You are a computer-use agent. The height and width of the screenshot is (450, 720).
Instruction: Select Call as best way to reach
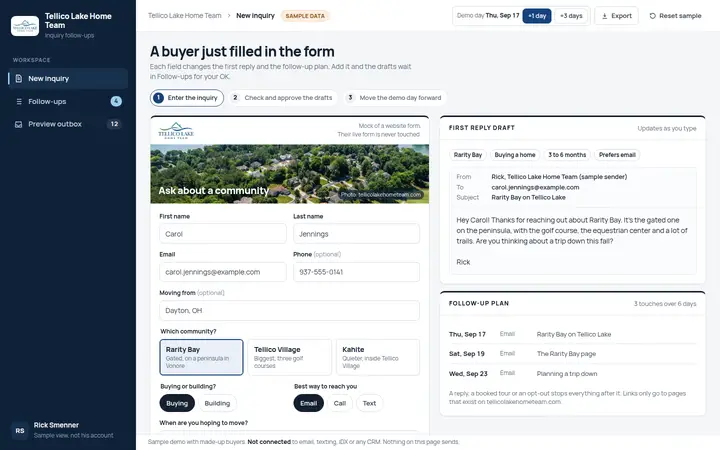point(340,403)
